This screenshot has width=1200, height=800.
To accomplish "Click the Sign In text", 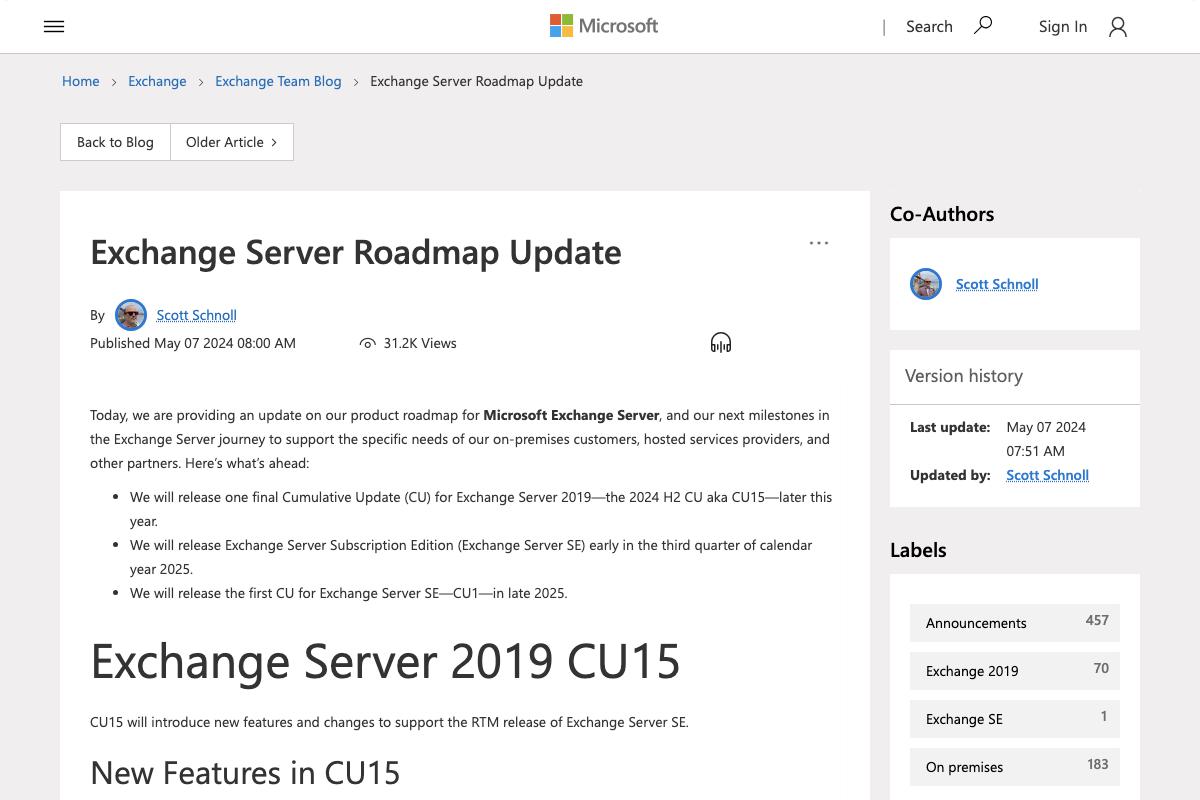I will (1062, 27).
